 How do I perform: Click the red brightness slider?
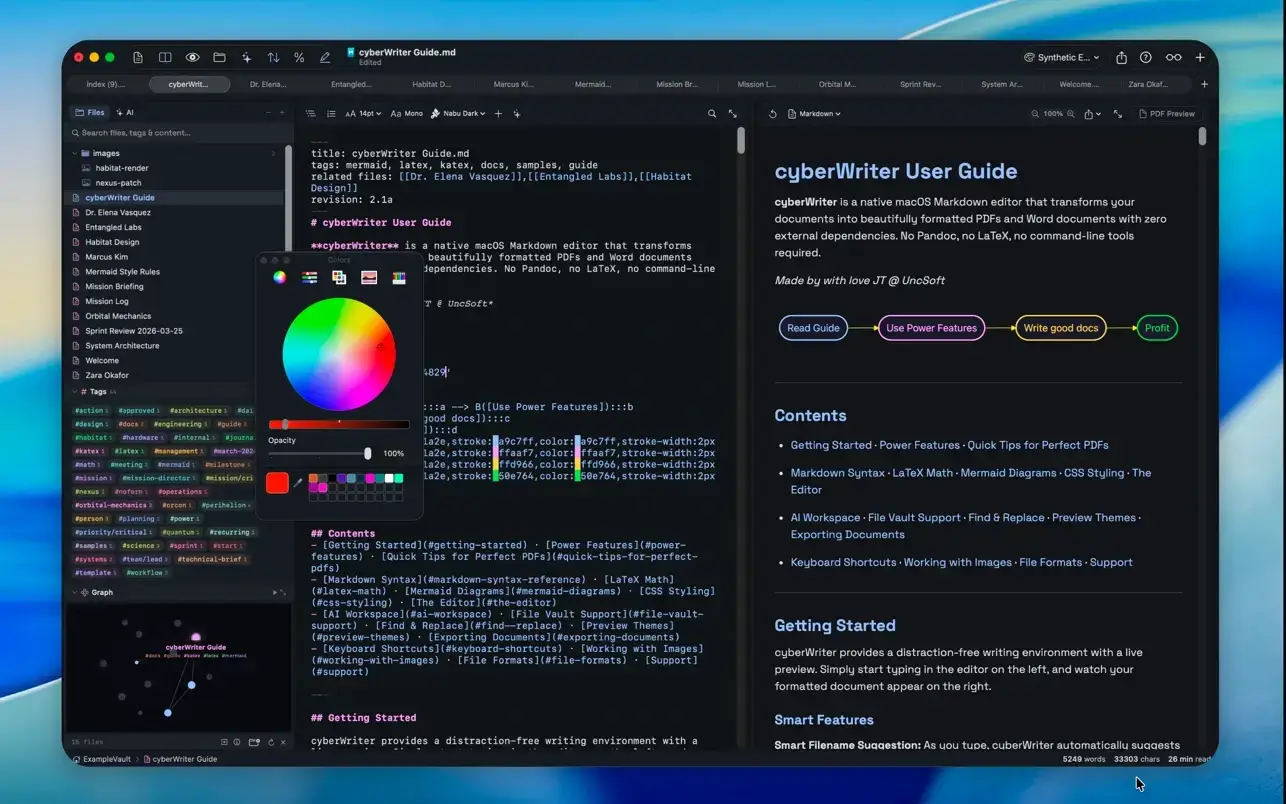point(338,424)
